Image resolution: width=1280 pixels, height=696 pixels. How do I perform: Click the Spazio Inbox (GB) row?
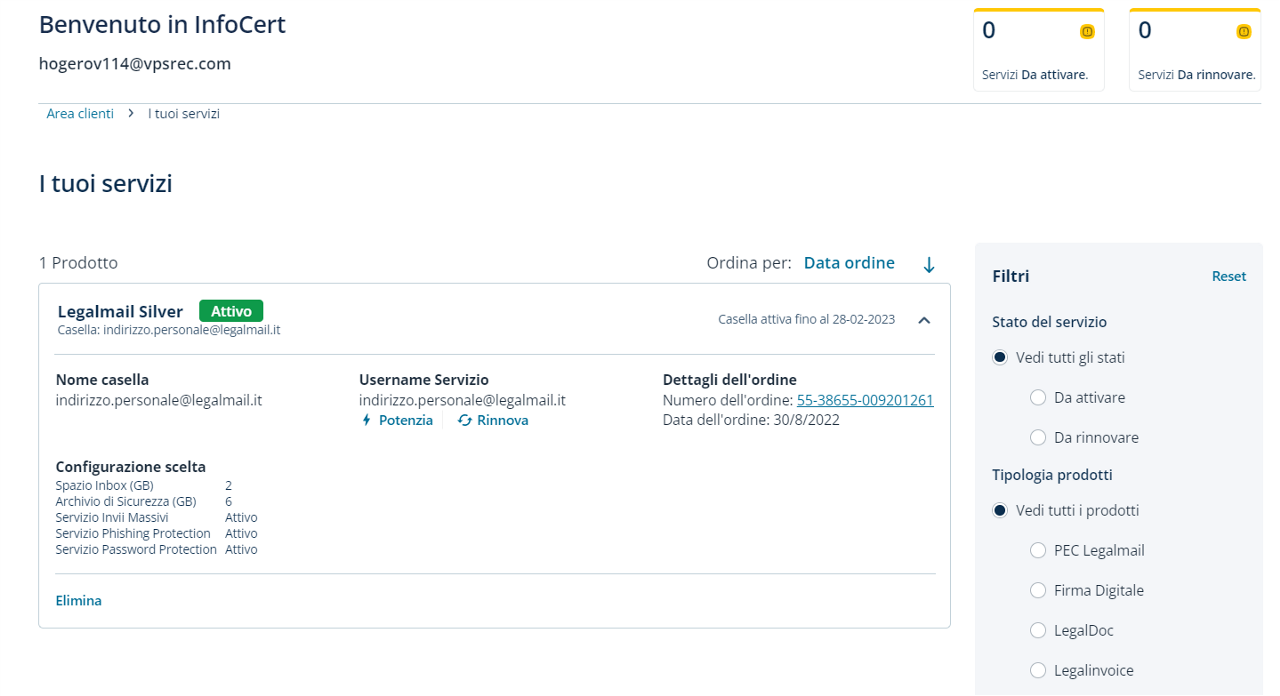pos(144,486)
